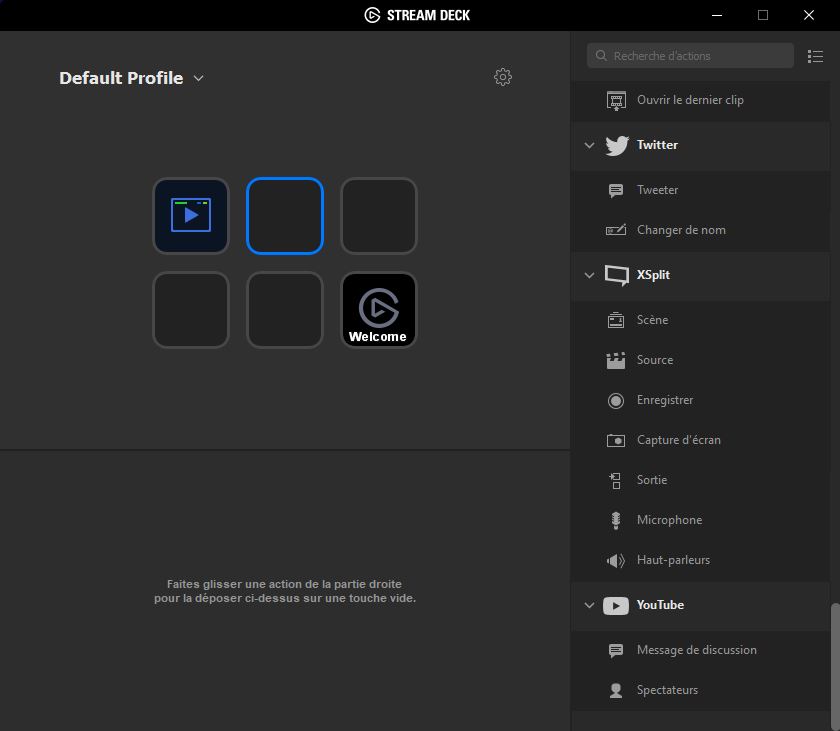
Task: Toggle the actions list view icon
Action: coord(815,56)
